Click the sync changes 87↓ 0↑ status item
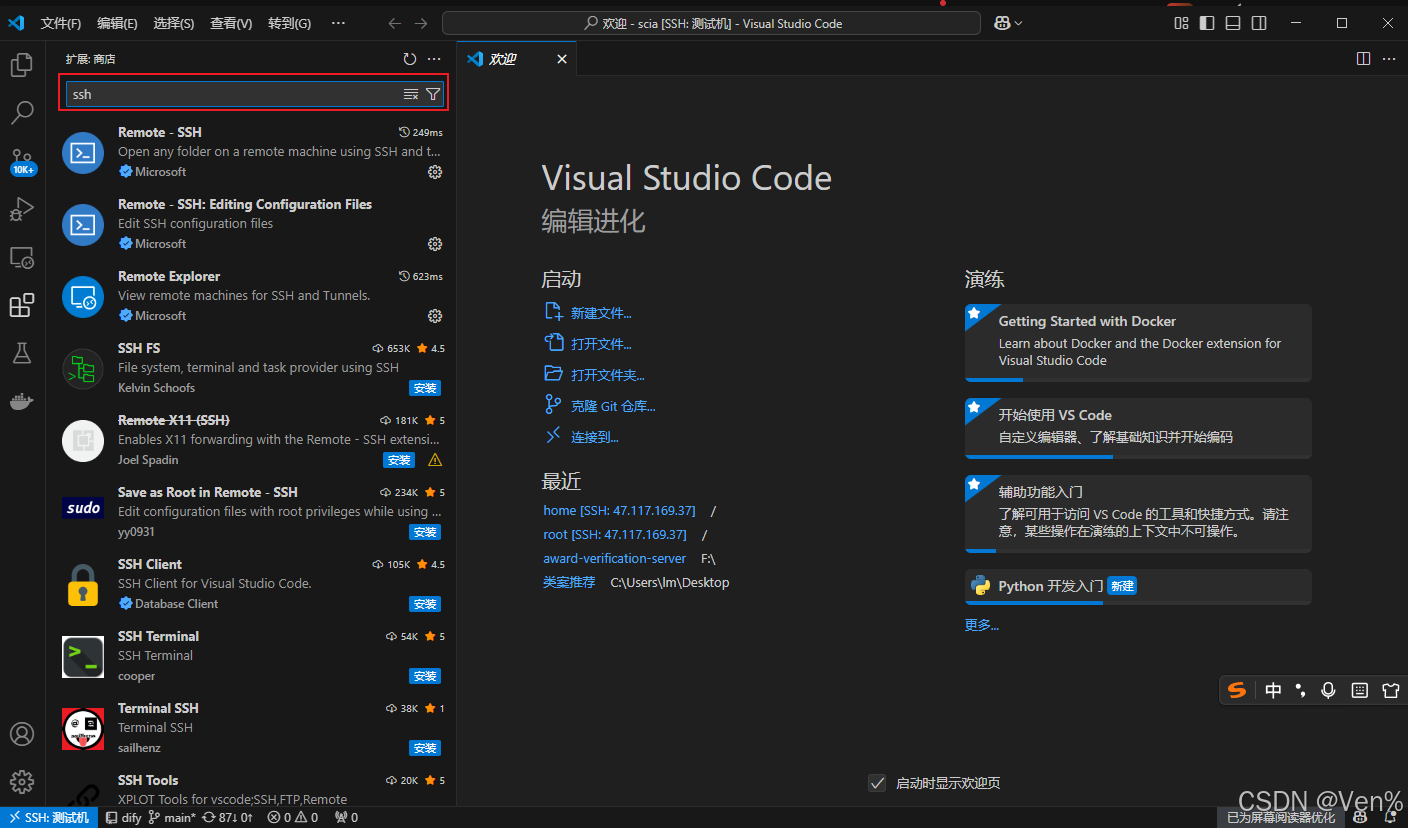 (x=228, y=818)
